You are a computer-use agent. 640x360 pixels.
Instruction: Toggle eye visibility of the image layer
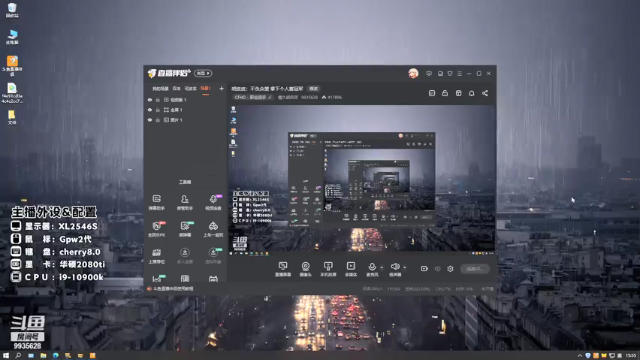coord(150,120)
